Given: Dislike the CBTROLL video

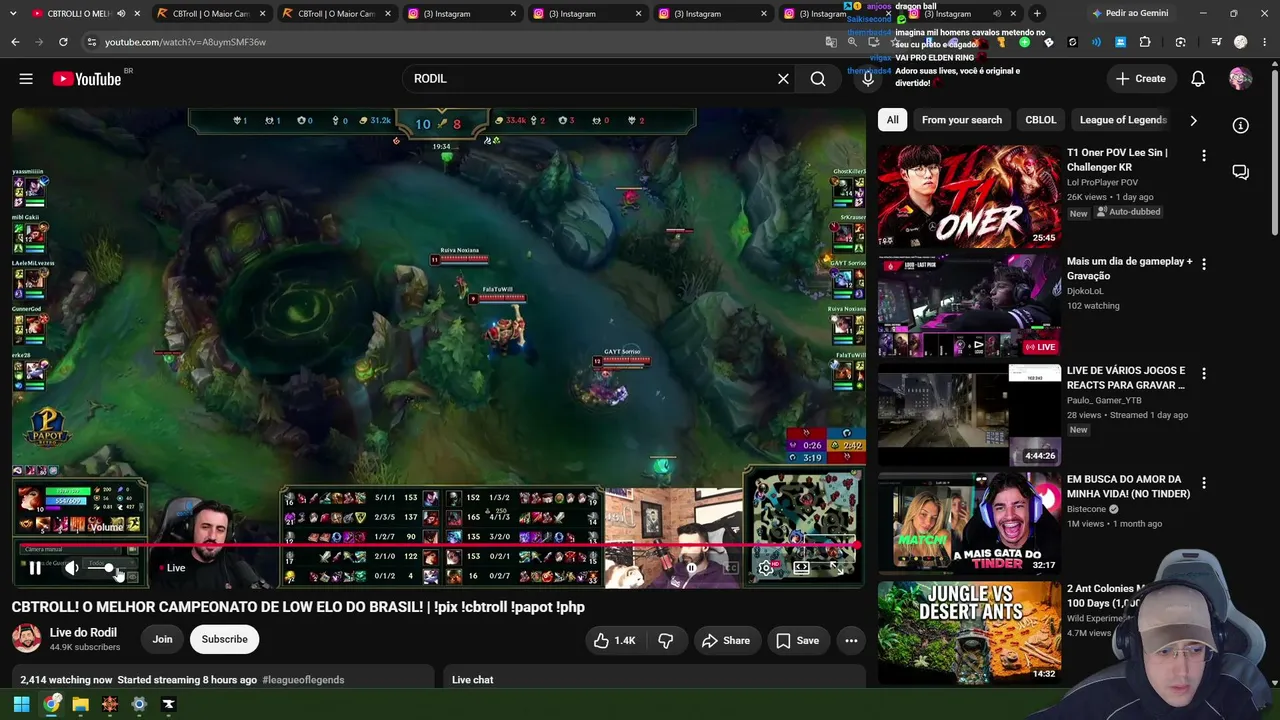Looking at the screenshot, I should (x=666, y=640).
